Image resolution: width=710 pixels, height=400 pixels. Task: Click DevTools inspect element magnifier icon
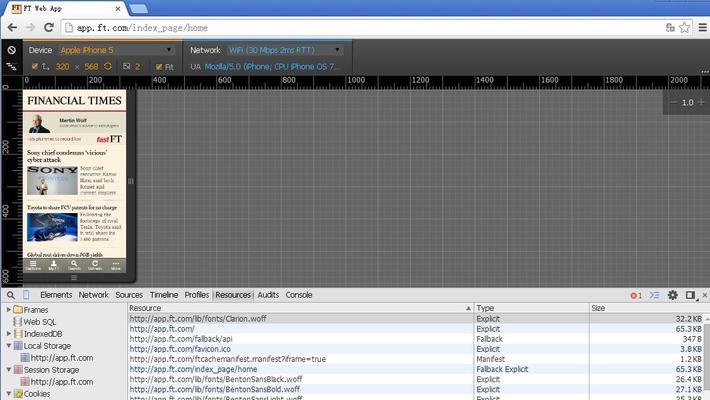coord(11,295)
